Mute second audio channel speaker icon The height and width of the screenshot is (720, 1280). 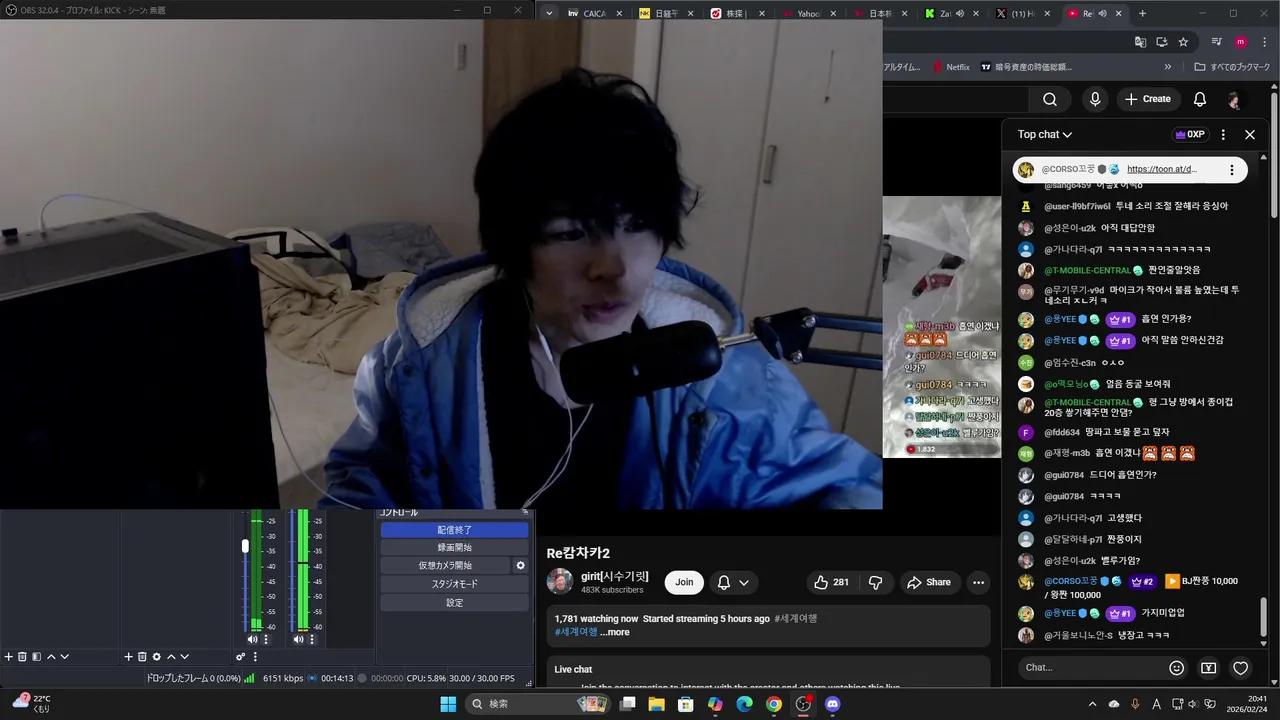[x=298, y=639]
